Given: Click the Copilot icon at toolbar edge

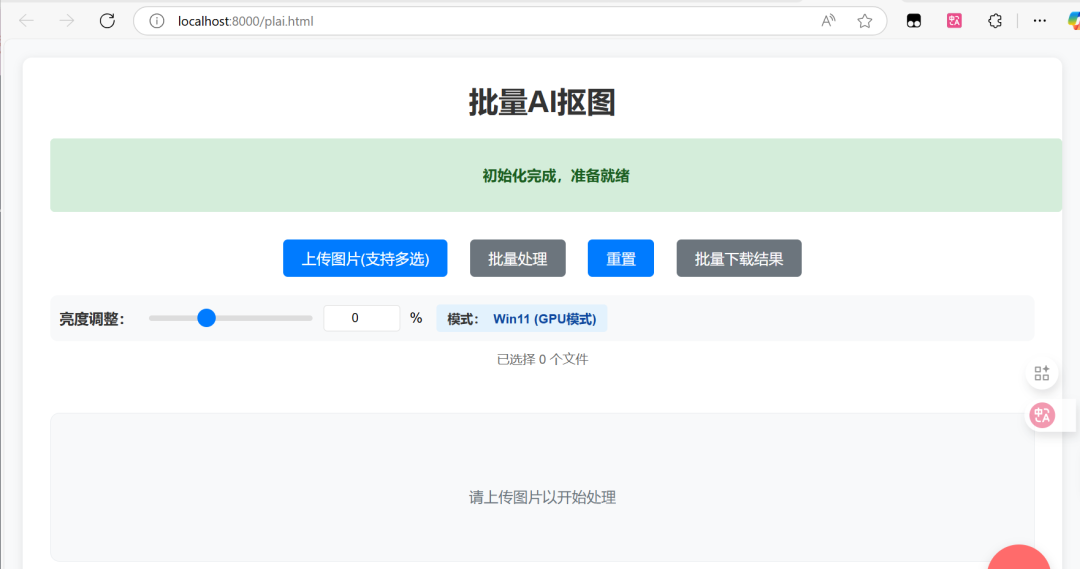Looking at the screenshot, I should click(x=1074, y=21).
